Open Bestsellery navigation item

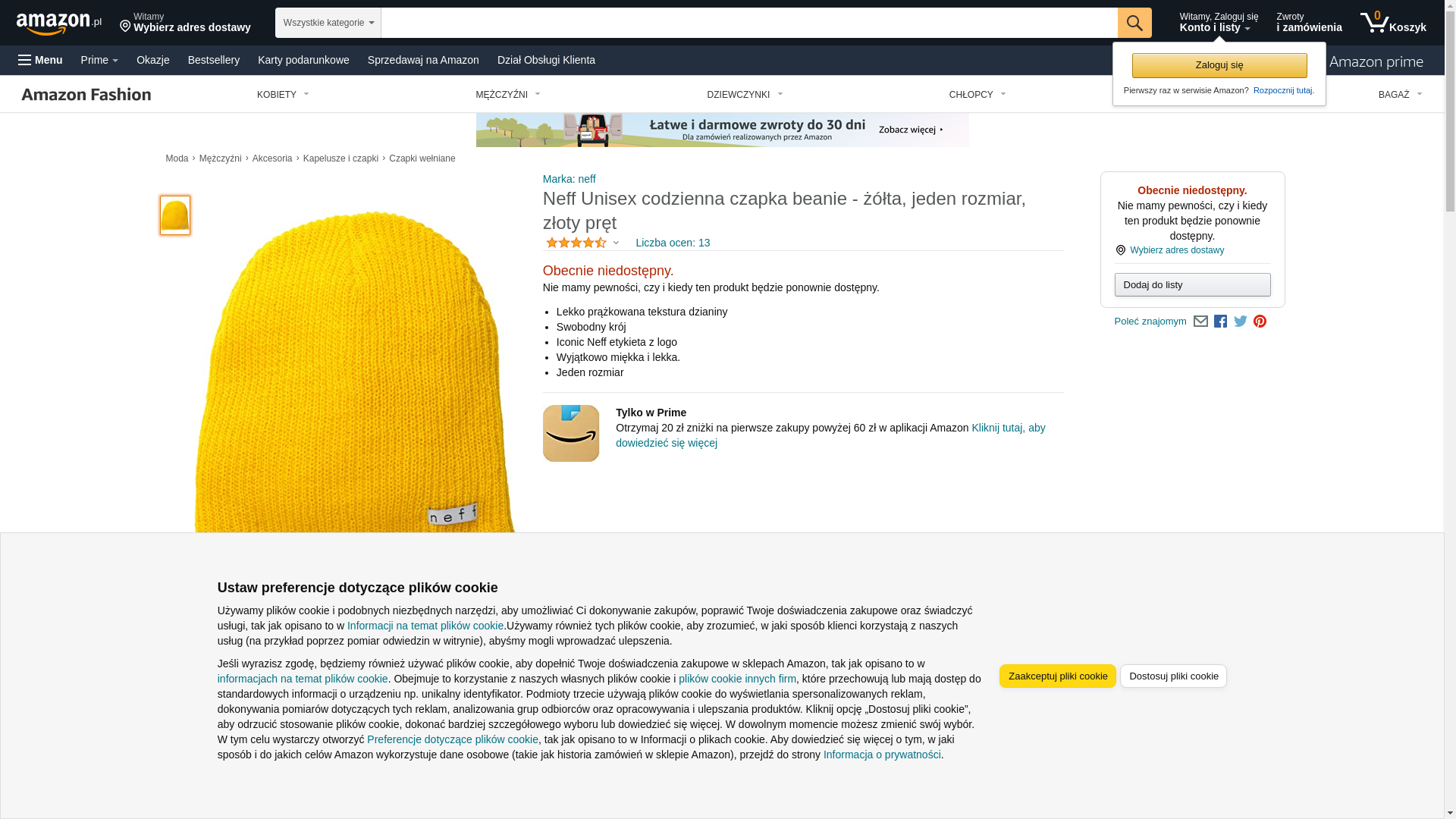pos(213,60)
